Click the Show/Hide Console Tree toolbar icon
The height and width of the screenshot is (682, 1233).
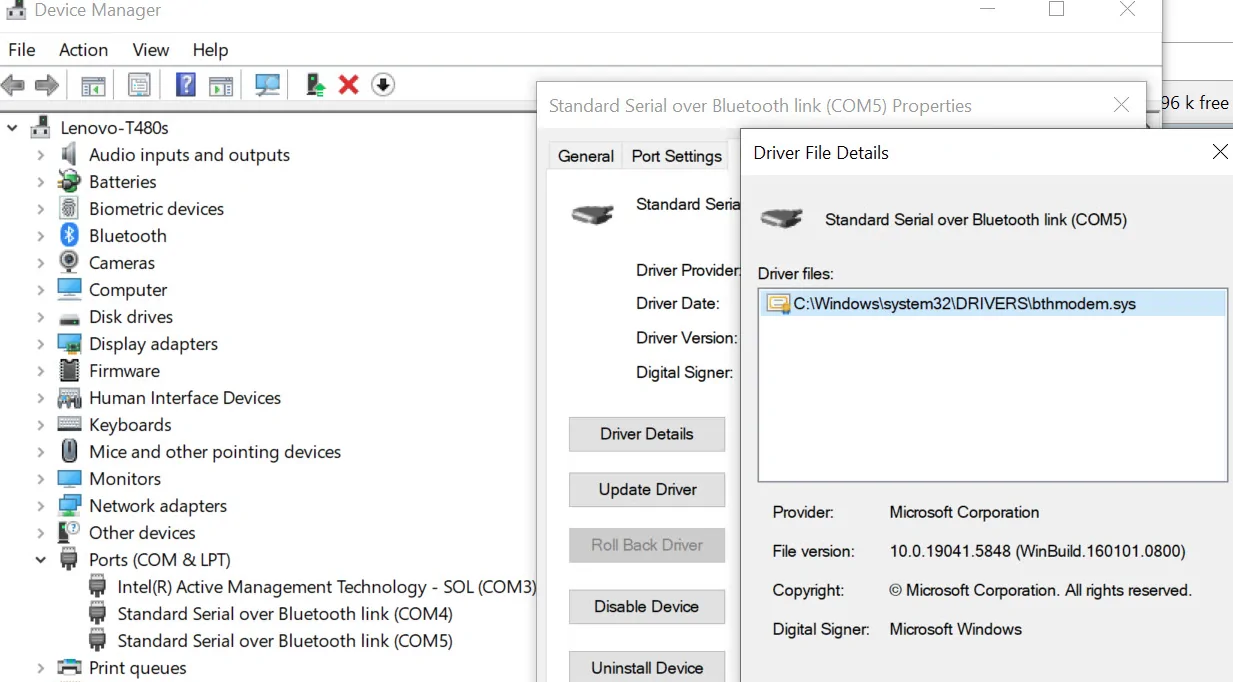click(x=93, y=85)
